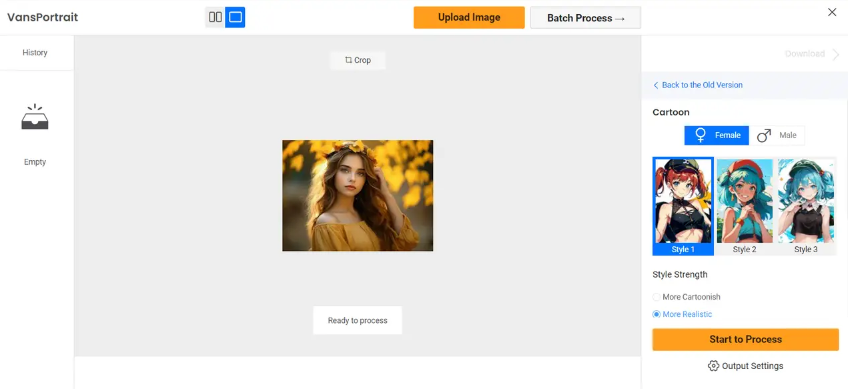Viewport: 848px width, 389px height.
Task: Open Output Settings gear icon
Action: click(713, 366)
